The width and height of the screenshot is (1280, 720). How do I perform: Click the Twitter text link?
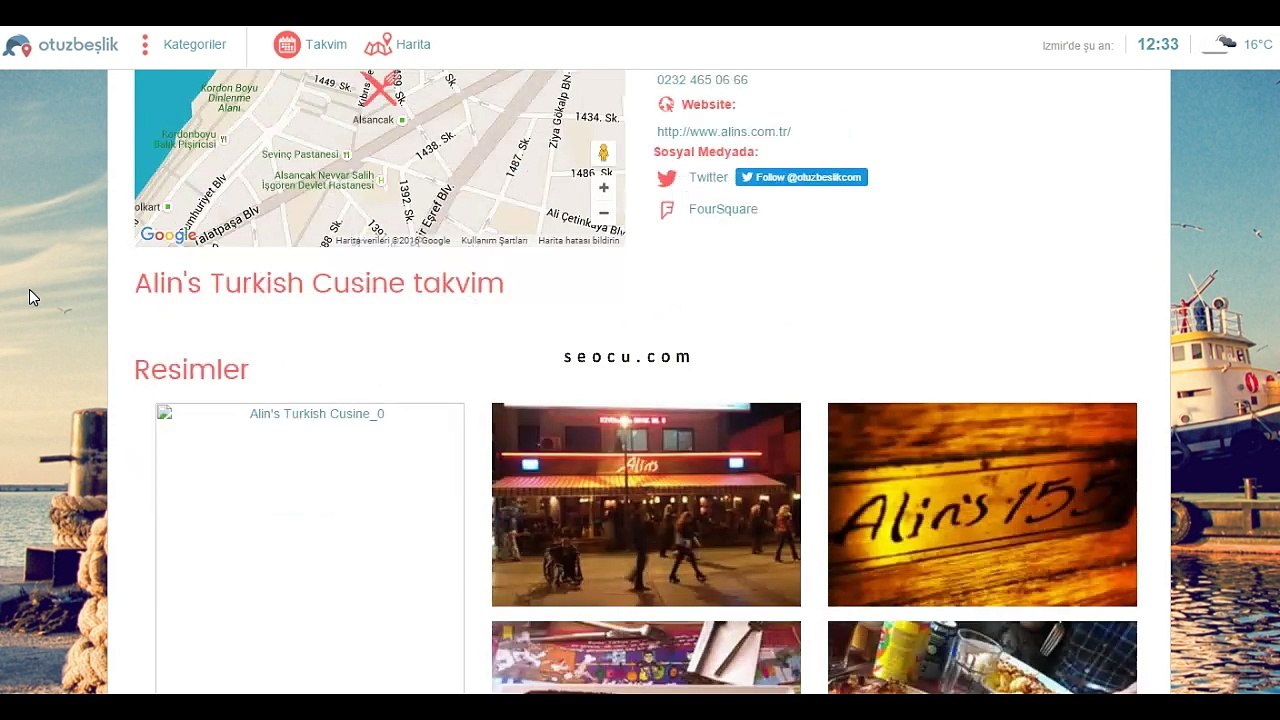(x=708, y=178)
